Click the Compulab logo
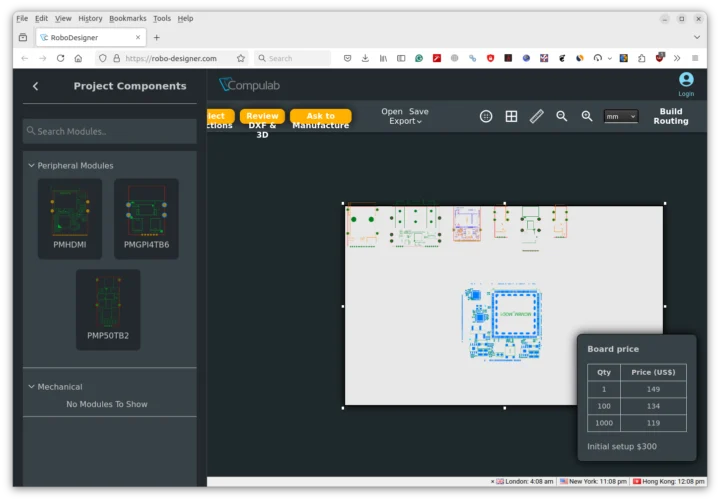The height and width of the screenshot is (501, 720). tap(249, 85)
